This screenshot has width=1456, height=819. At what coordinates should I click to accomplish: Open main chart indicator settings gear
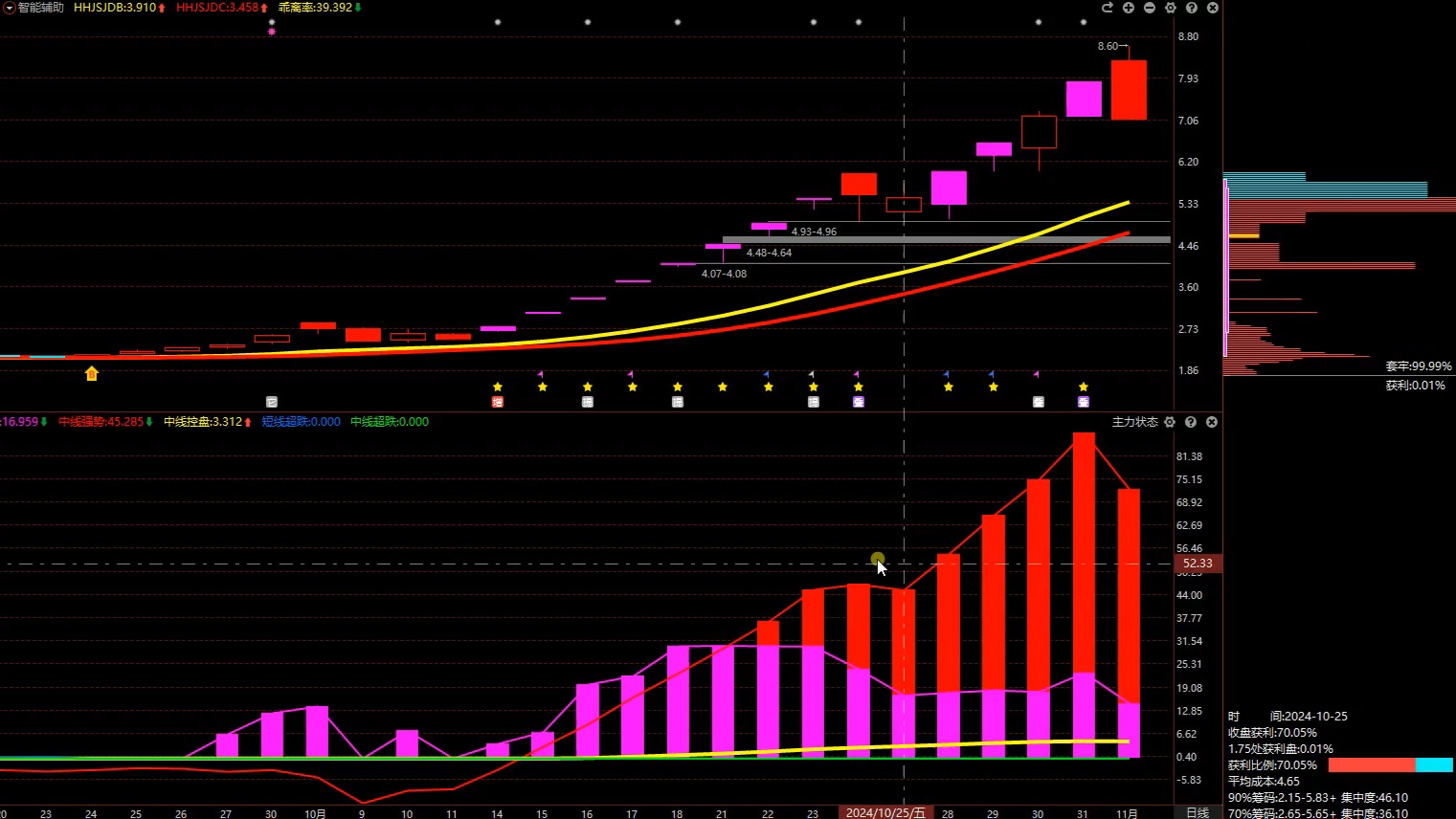click(x=1170, y=8)
